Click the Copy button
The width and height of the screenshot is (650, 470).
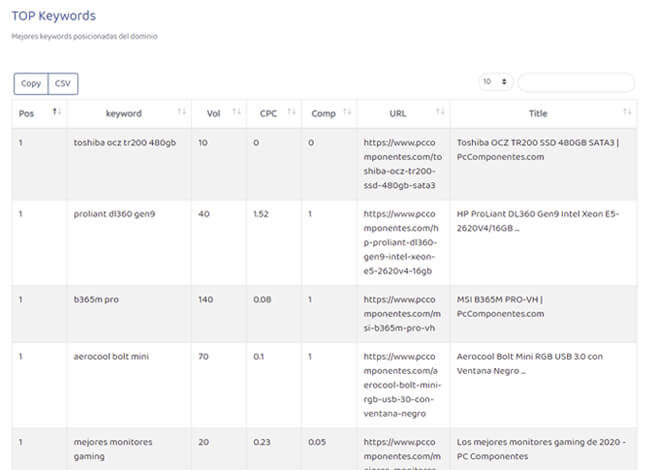[x=31, y=84]
